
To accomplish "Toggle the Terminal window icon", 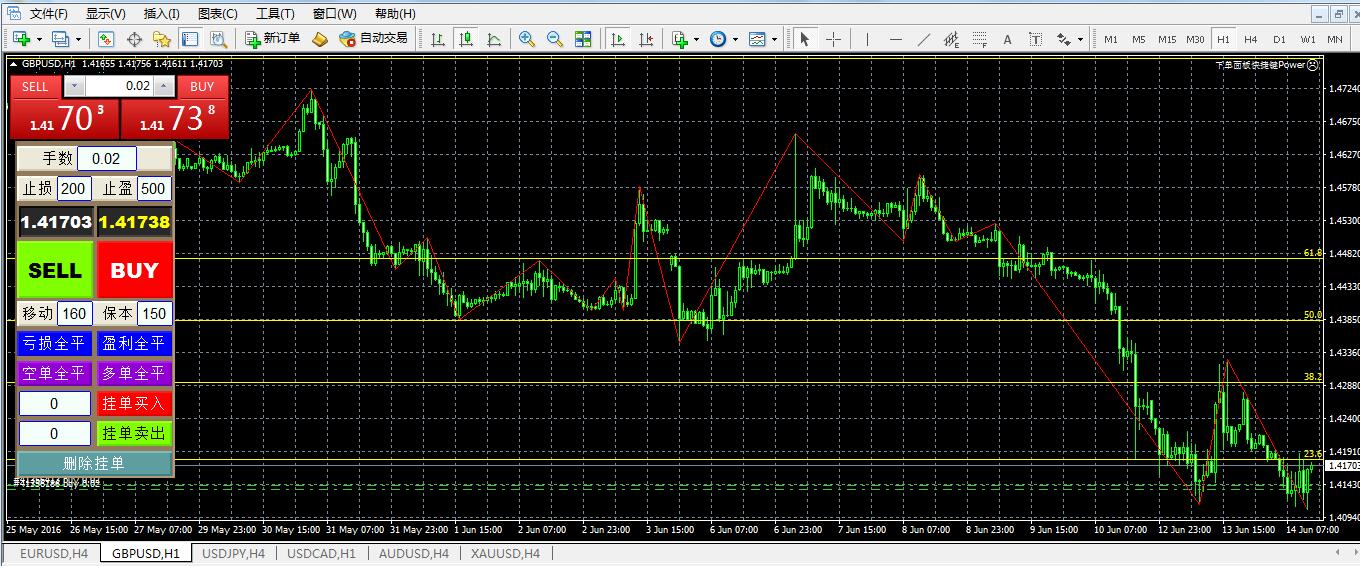I will [190, 39].
